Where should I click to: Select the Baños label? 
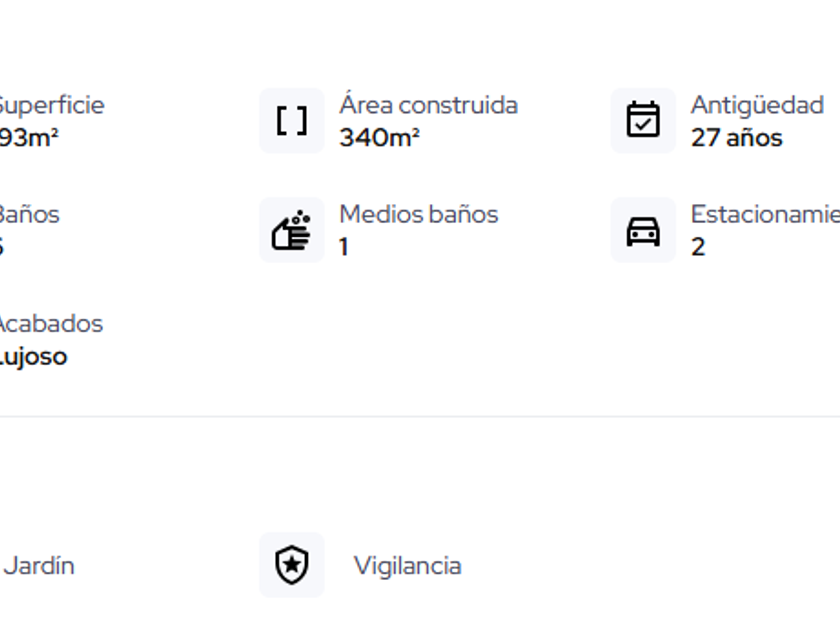(29, 214)
